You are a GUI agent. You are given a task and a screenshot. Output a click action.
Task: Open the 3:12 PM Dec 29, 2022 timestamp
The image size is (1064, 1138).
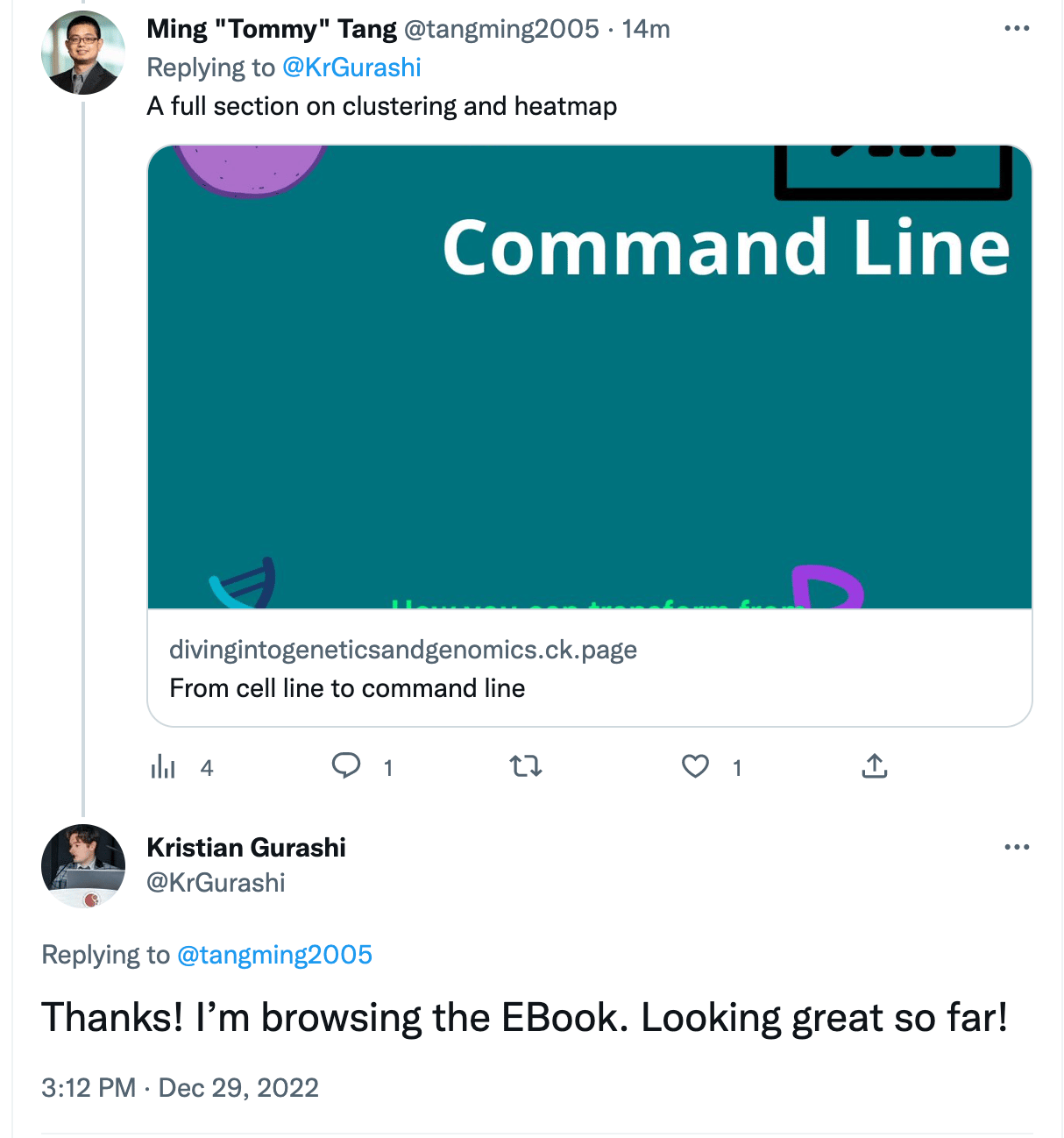tap(180, 1088)
